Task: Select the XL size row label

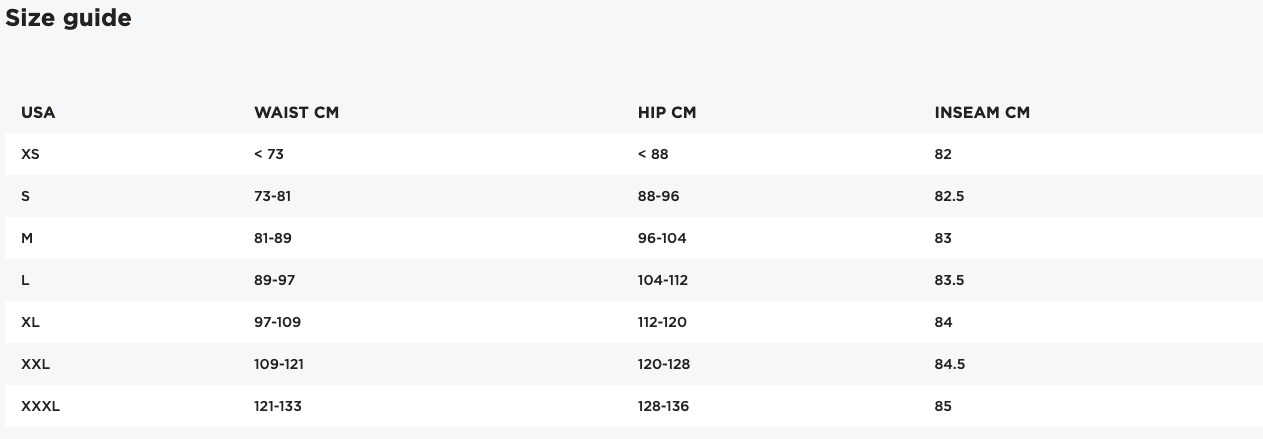Action: pos(30,322)
